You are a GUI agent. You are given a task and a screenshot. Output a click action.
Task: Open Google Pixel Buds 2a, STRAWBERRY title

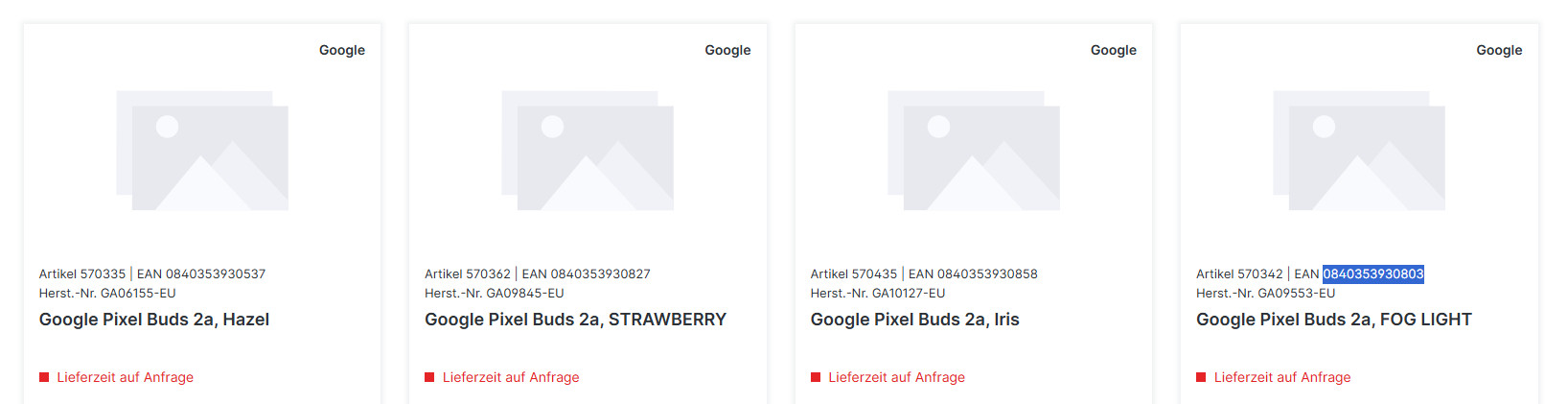[x=575, y=320]
